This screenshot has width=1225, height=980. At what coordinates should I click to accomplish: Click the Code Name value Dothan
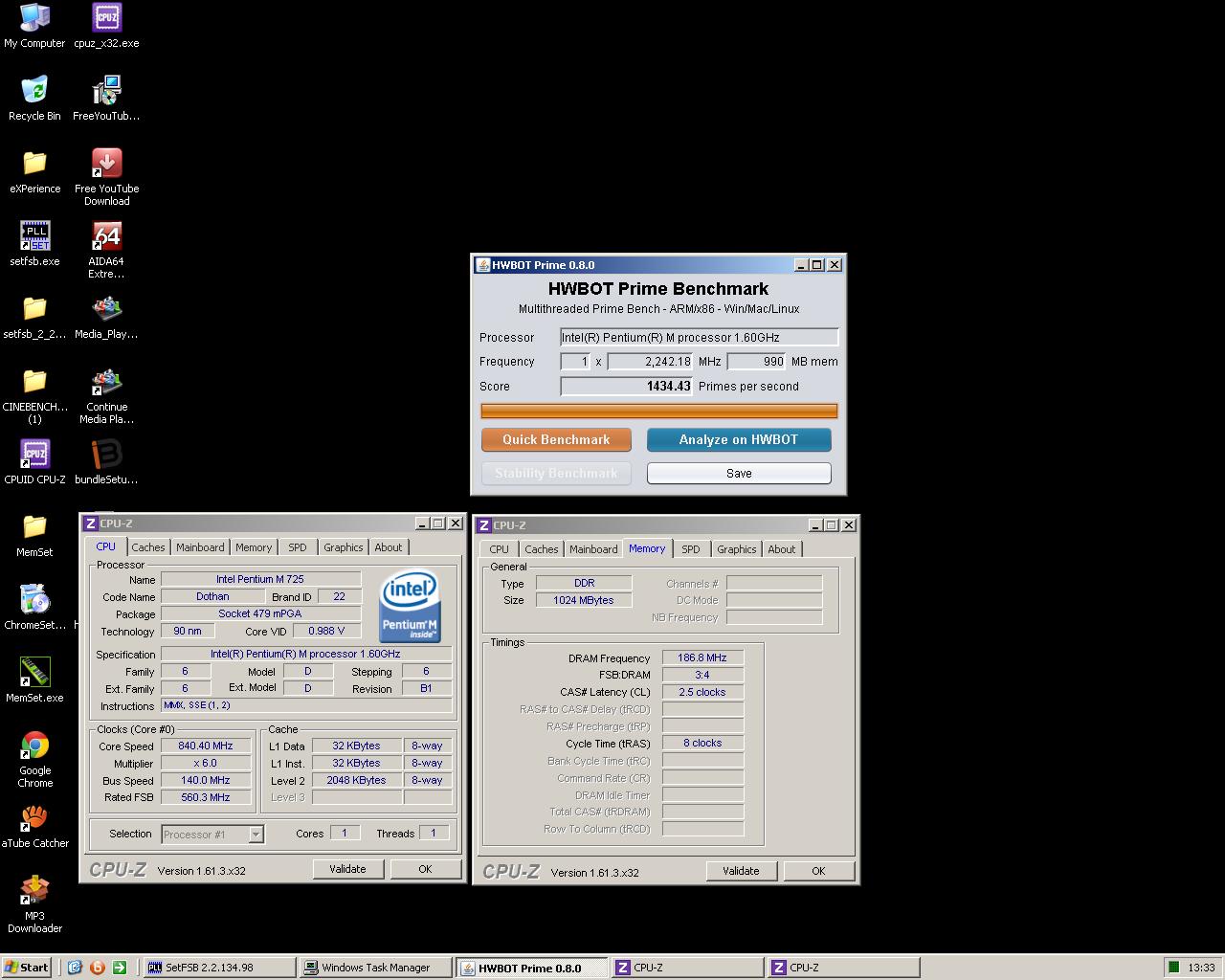tap(212, 596)
